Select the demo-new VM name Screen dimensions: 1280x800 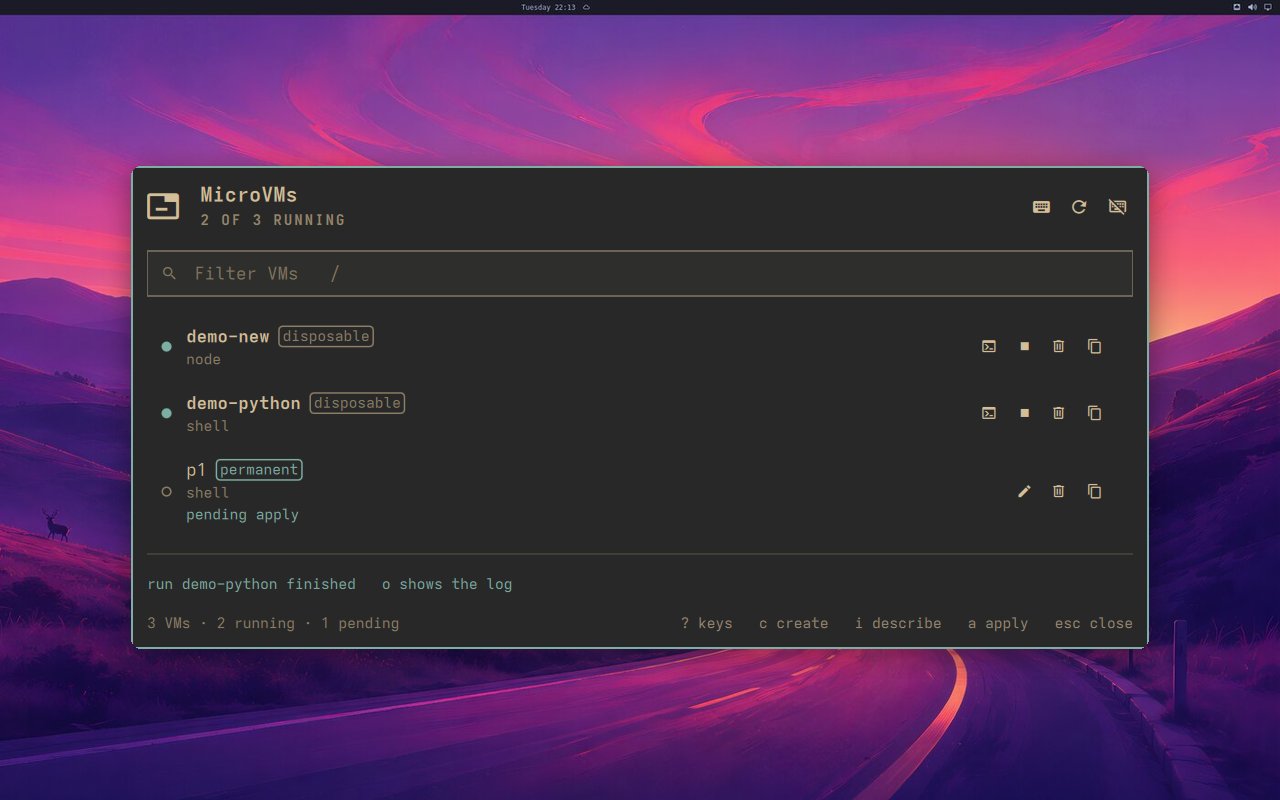tap(228, 336)
